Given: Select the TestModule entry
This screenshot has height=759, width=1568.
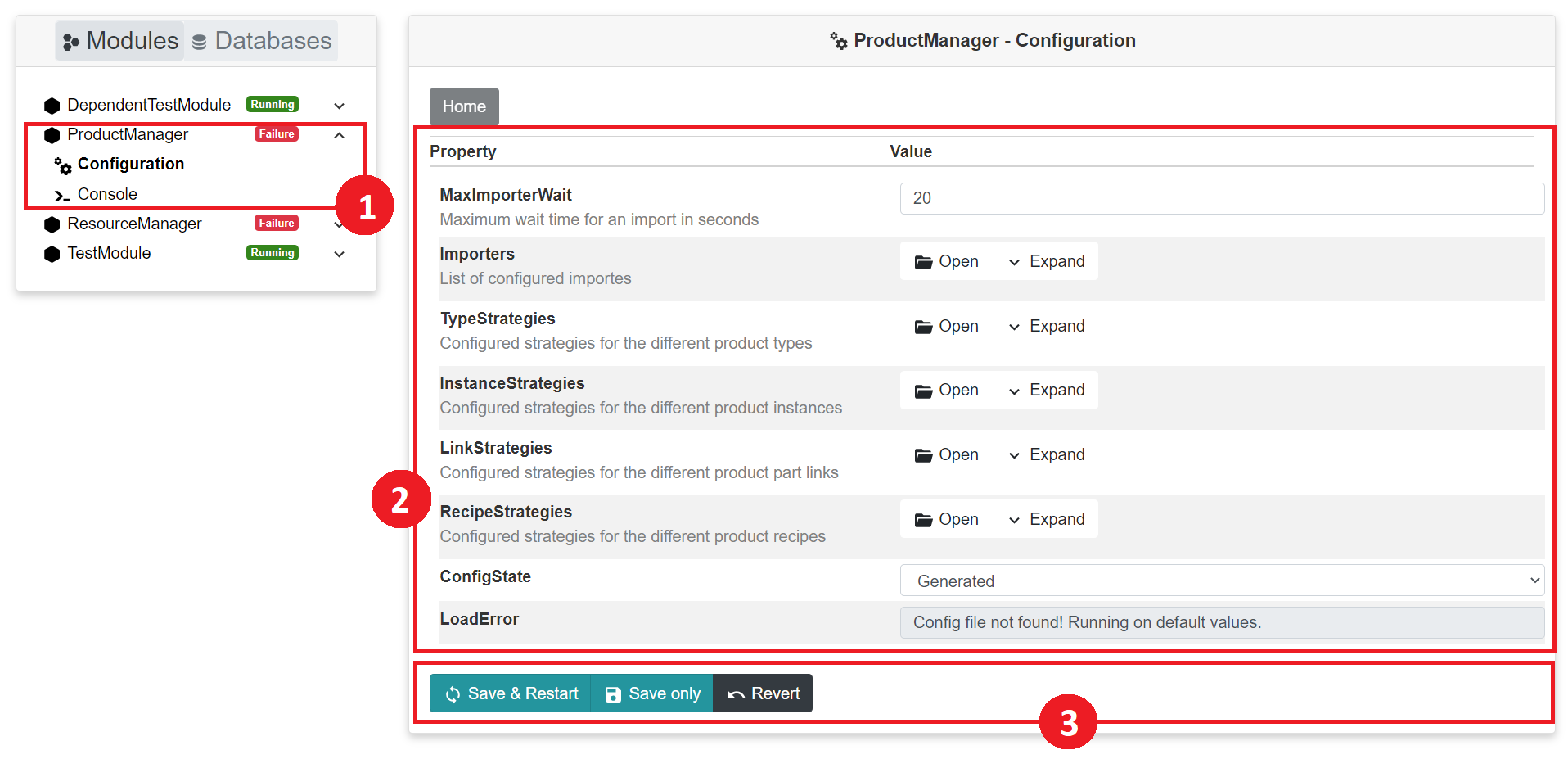Looking at the screenshot, I should tap(109, 254).
